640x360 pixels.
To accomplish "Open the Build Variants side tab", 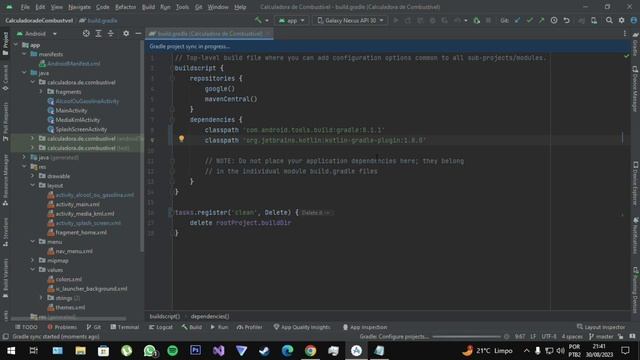I will coord(5,278).
